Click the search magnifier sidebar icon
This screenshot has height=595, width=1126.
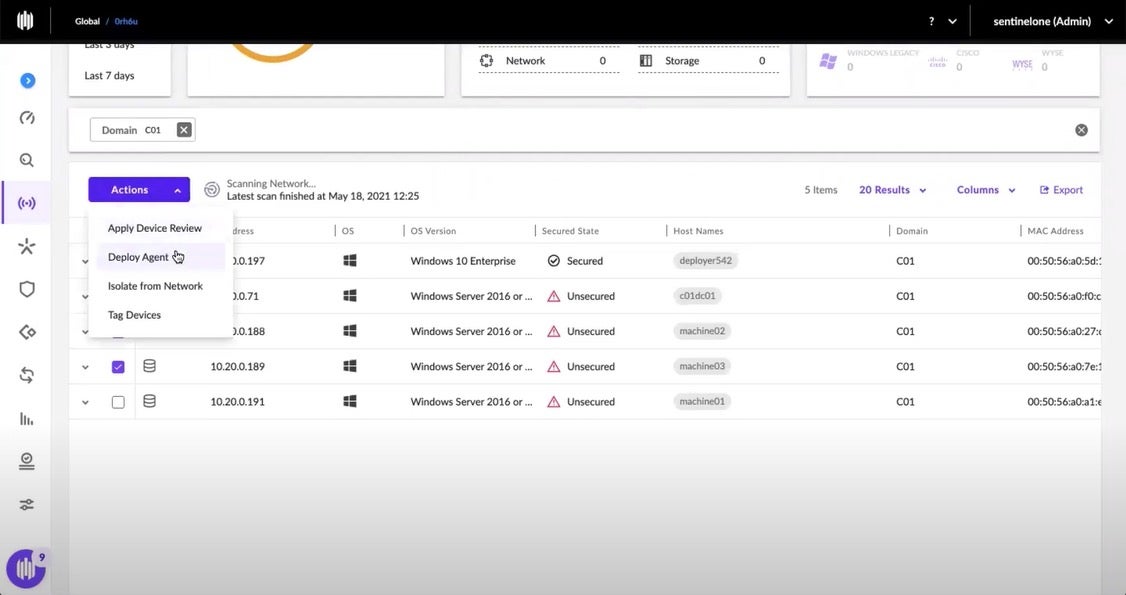(x=27, y=160)
